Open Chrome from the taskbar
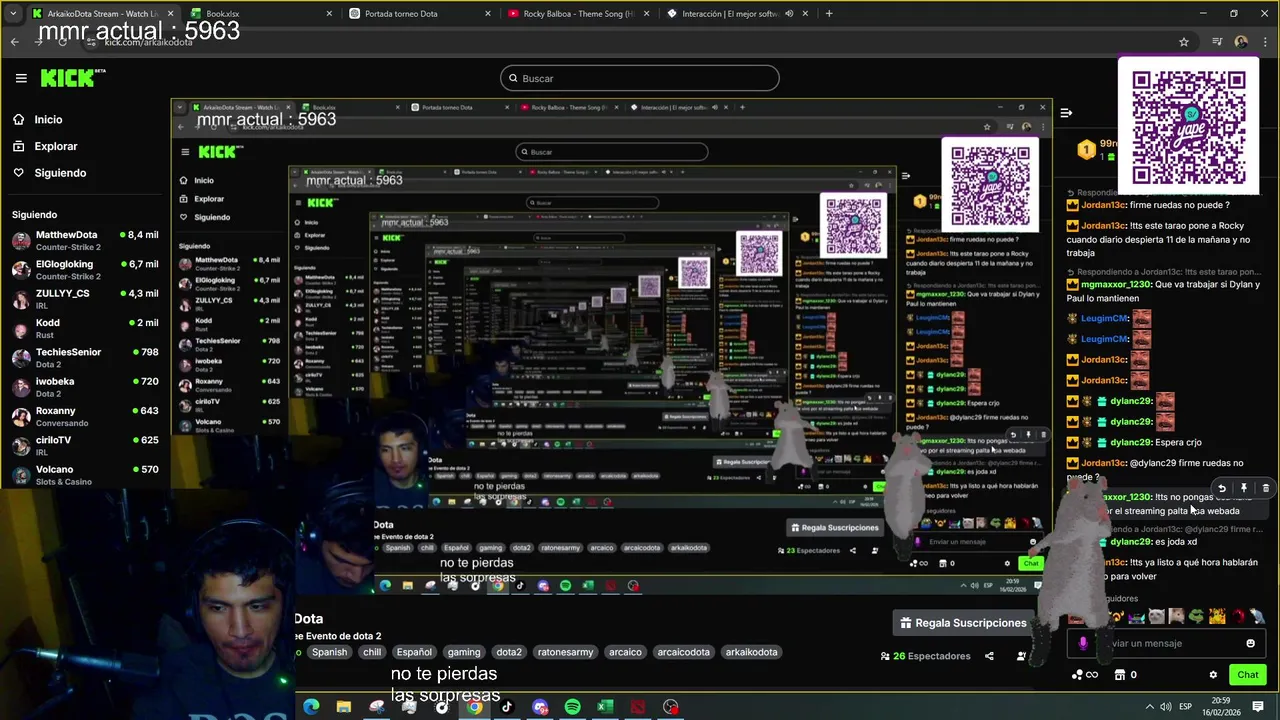 [x=474, y=707]
